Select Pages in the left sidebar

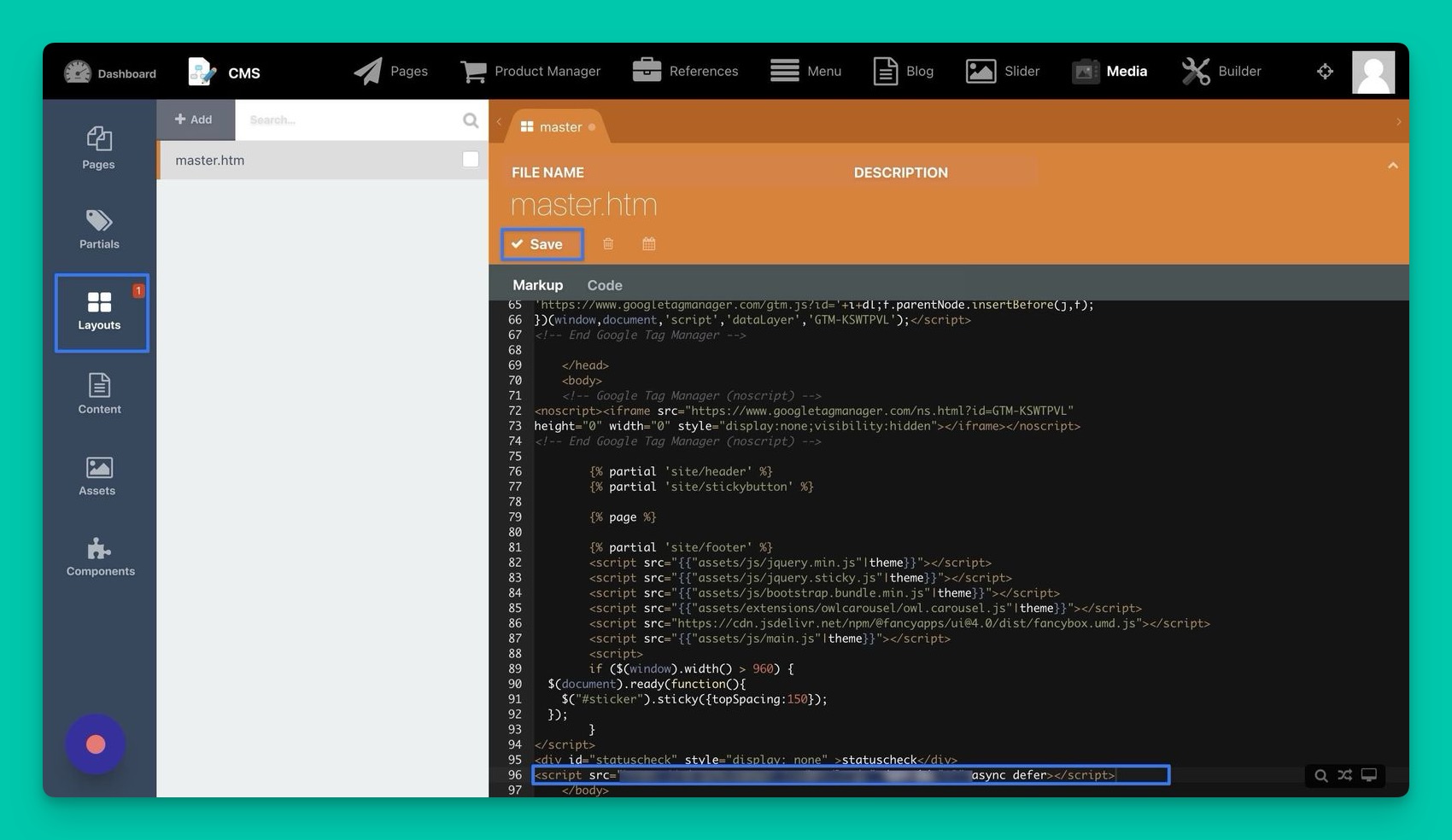pos(99,149)
